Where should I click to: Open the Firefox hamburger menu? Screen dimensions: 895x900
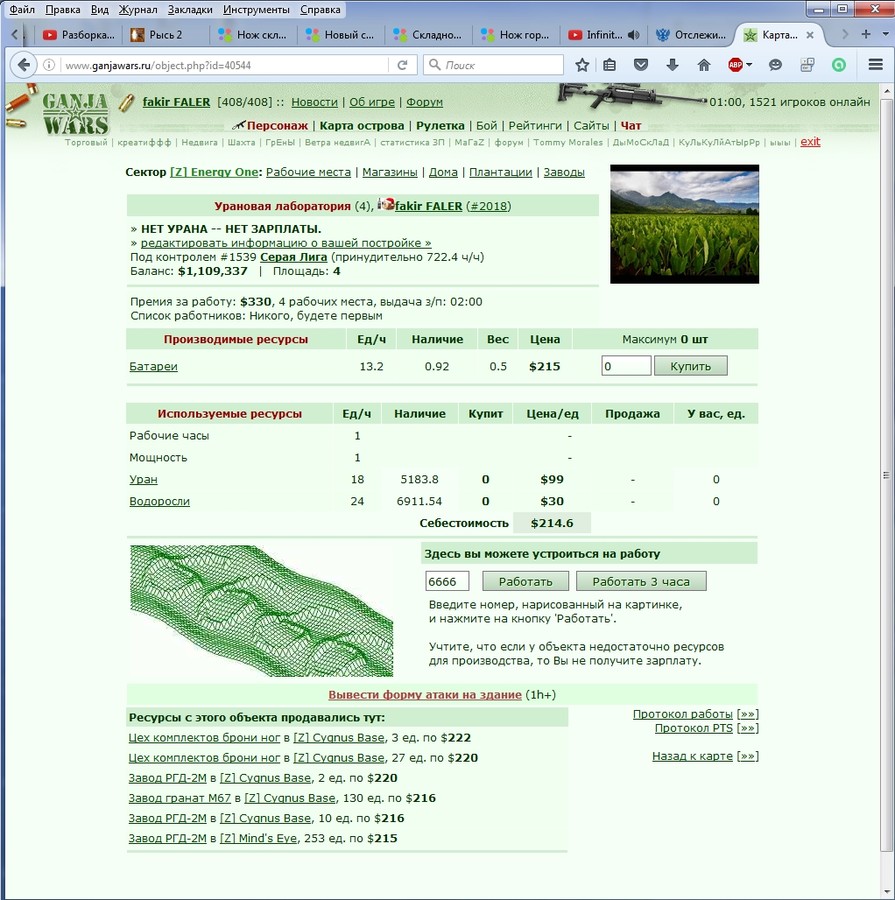(x=875, y=65)
